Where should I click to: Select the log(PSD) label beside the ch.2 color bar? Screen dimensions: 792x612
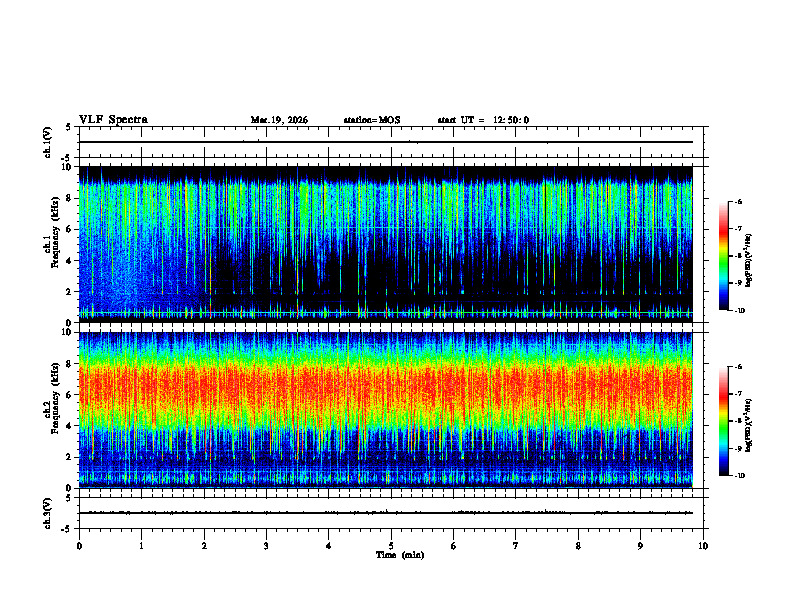click(749, 425)
